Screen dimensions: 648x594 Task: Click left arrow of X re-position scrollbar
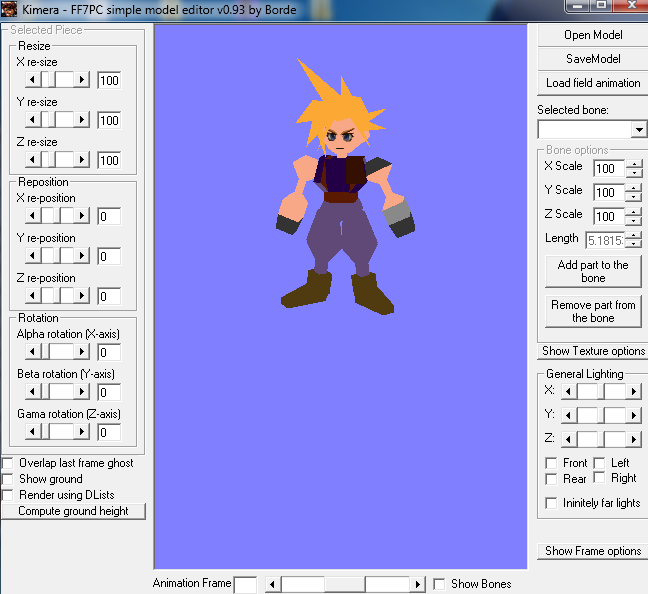(x=33, y=215)
